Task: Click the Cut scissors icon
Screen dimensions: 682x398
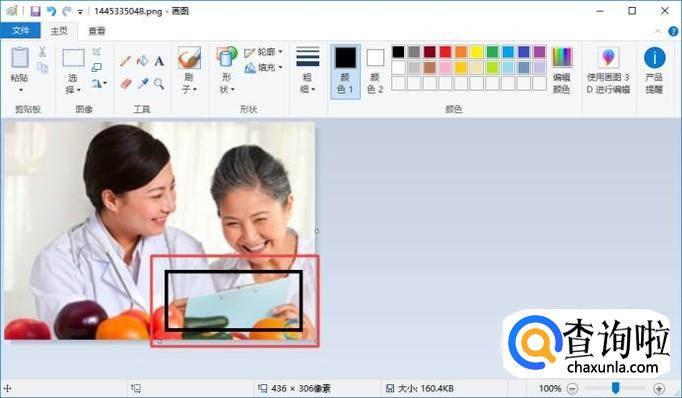Action: pos(42,52)
